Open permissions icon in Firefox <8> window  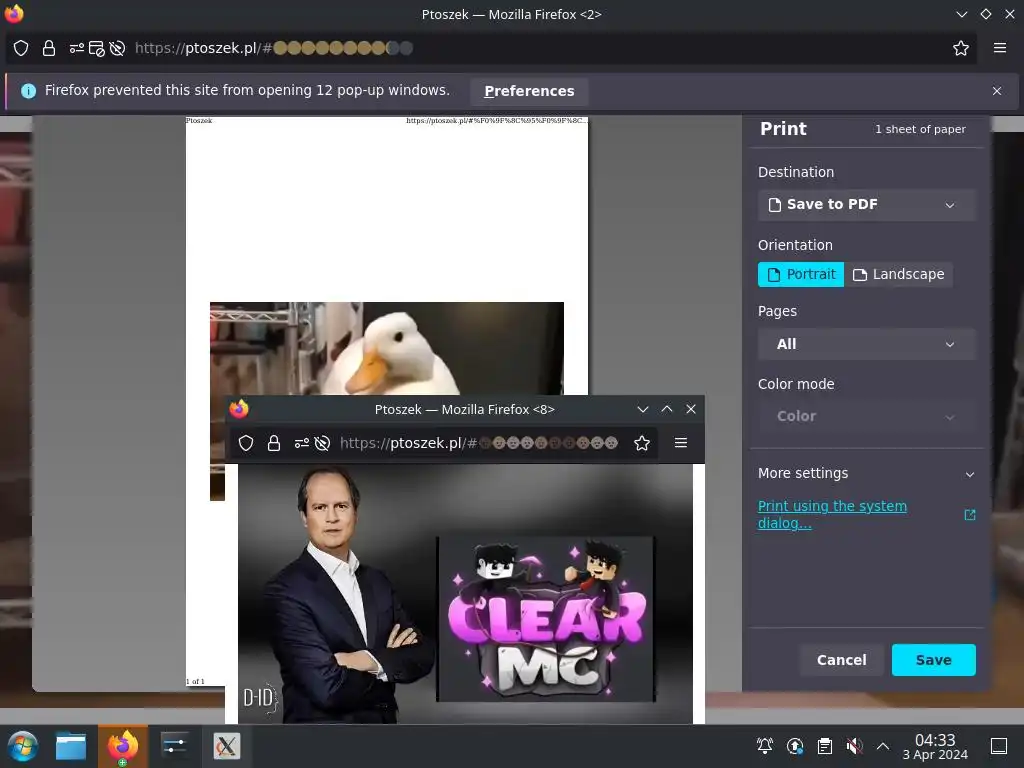pyautogui.click(x=301, y=443)
